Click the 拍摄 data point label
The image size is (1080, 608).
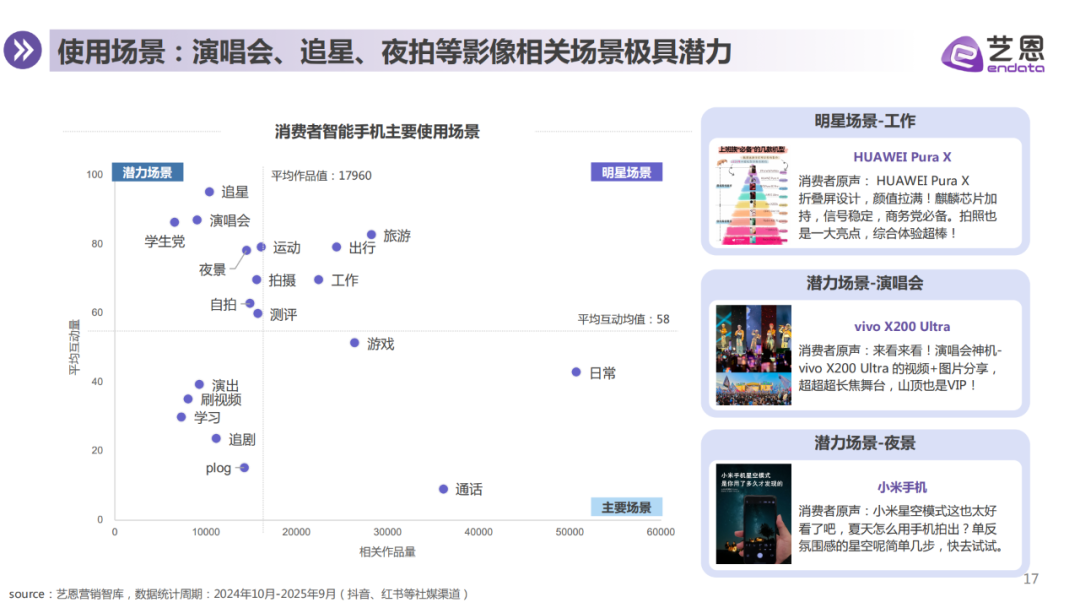[282, 280]
